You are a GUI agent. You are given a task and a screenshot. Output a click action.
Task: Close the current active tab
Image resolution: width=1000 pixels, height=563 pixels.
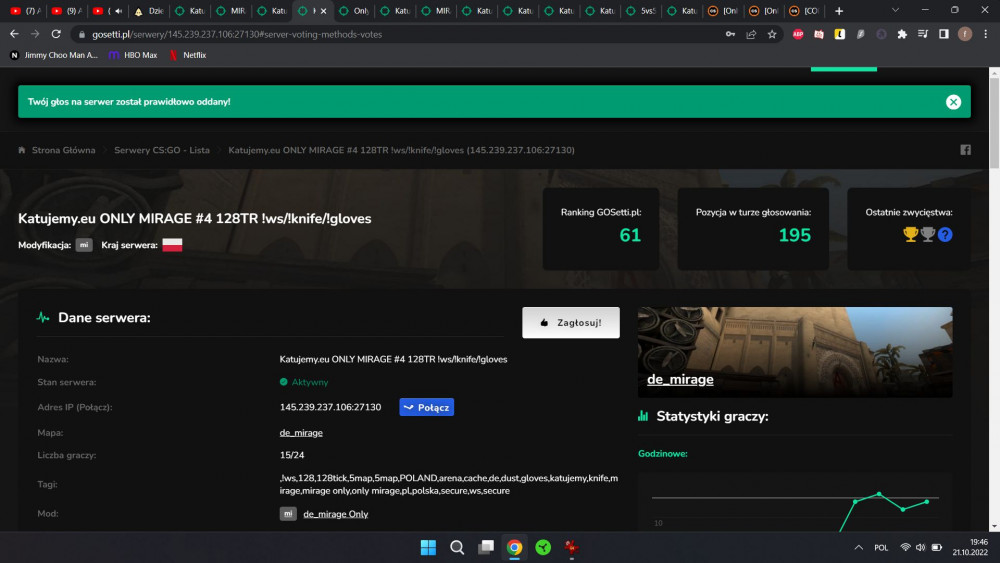point(323,11)
